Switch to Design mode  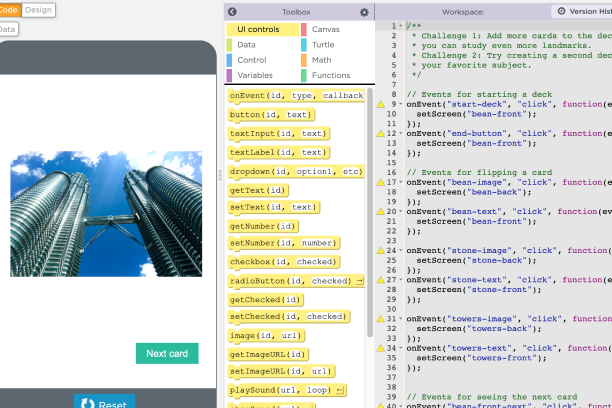pos(39,9)
